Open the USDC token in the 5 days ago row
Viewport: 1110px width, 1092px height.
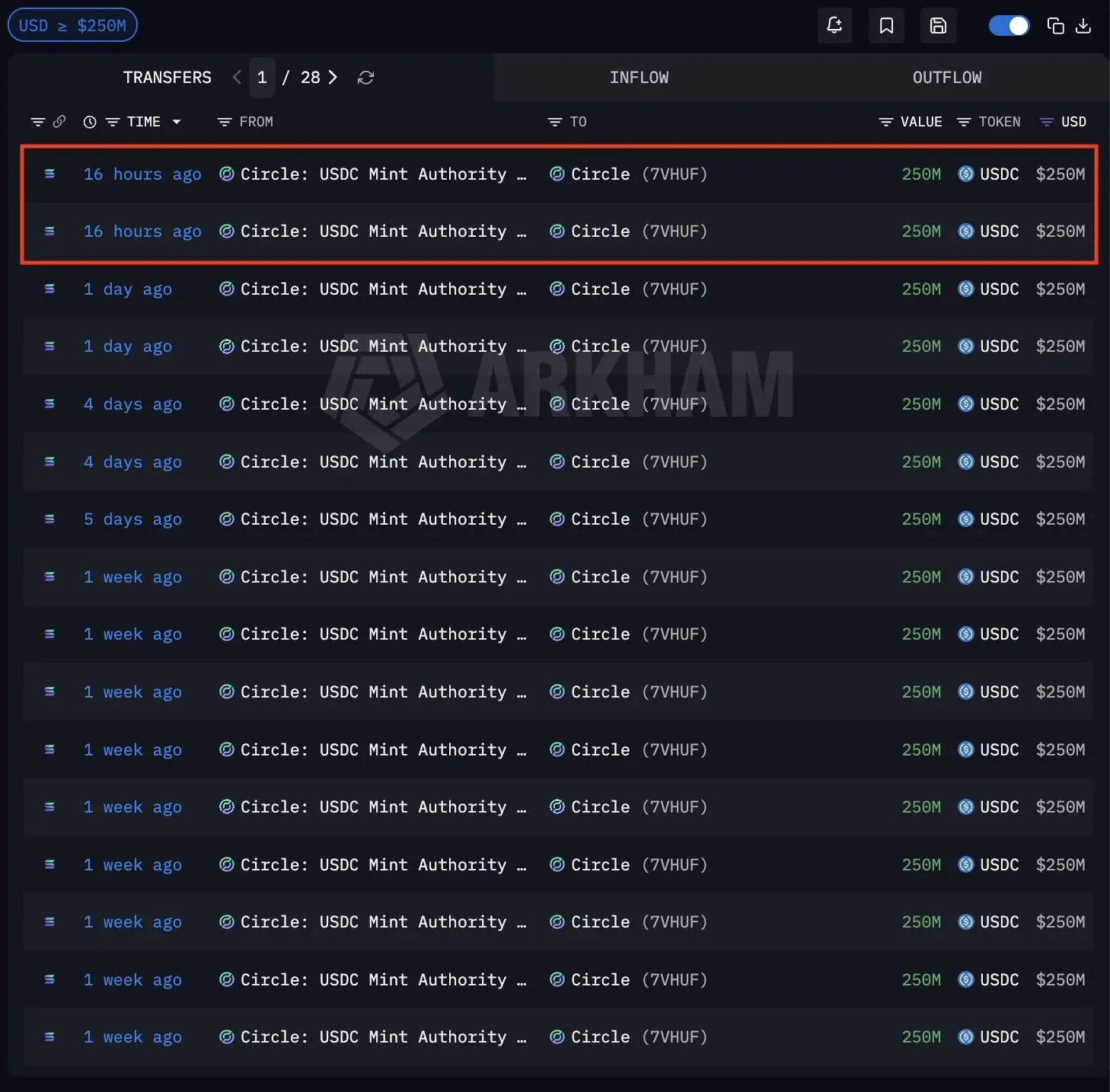(x=988, y=519)
